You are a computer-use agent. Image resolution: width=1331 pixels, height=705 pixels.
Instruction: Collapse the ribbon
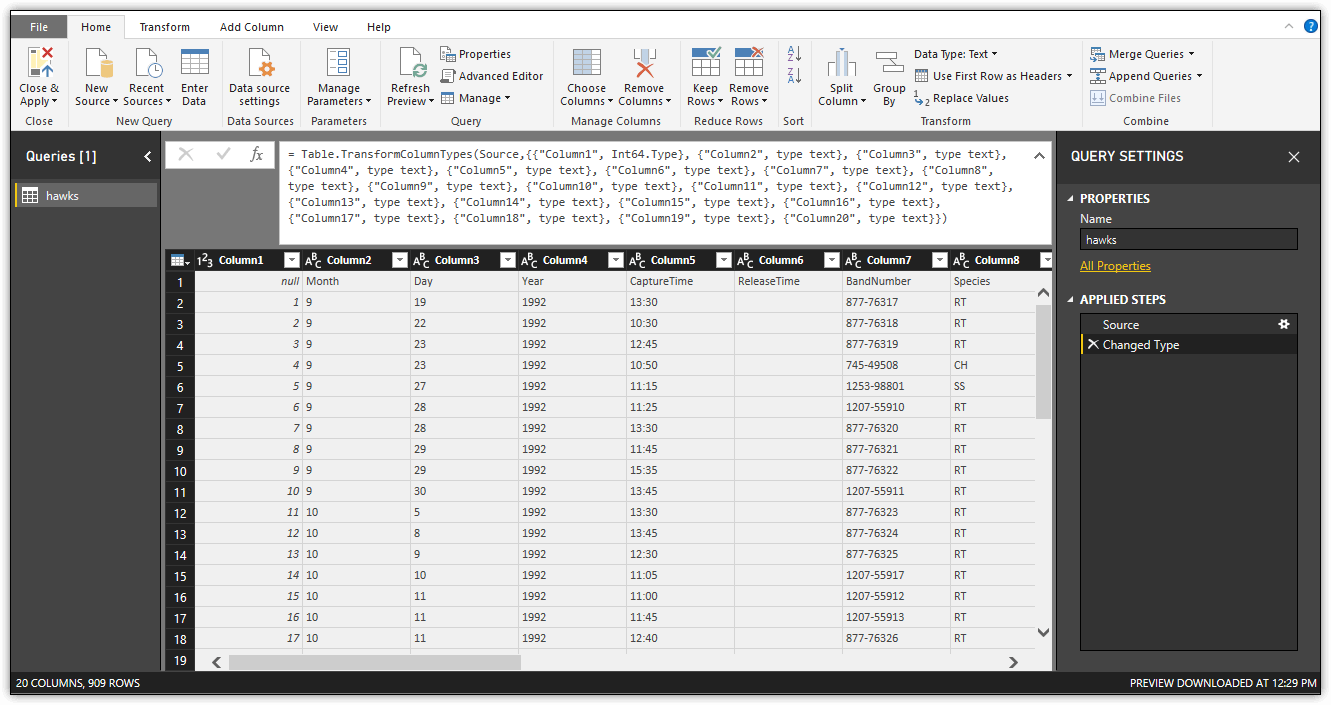[1289, 26]
